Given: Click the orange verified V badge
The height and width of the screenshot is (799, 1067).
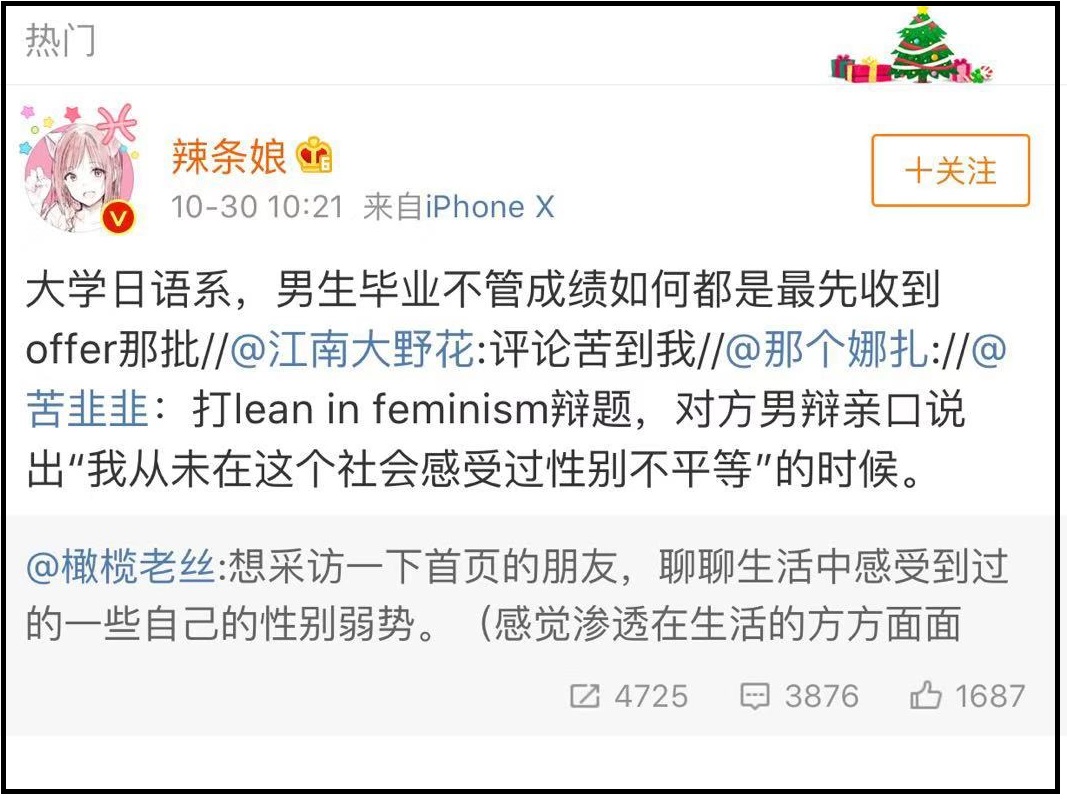Looking at the screenshot, I should (x=120, y=216).
